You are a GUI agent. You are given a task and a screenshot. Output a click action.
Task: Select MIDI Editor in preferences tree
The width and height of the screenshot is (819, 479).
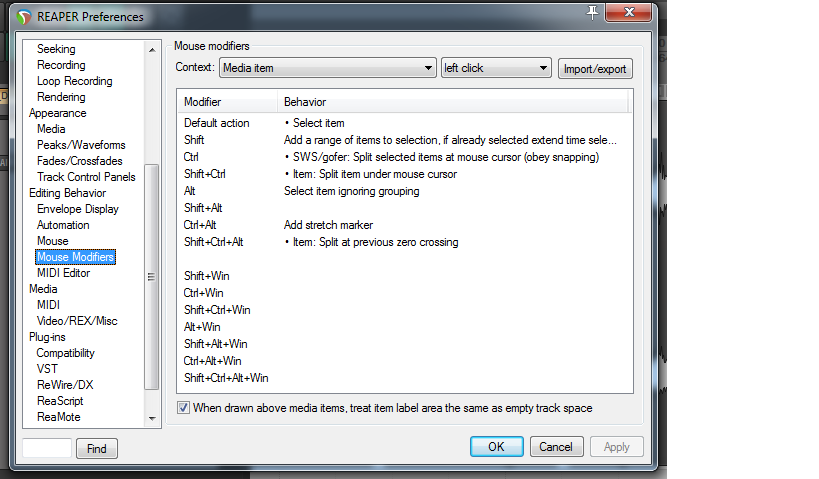point(63,273)
